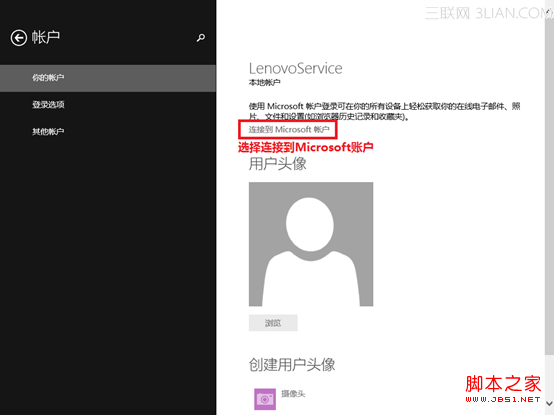Click the LenovoService account name
This screenshot has width=554, height=415.
pyautogui.click(x=295, y=68)
